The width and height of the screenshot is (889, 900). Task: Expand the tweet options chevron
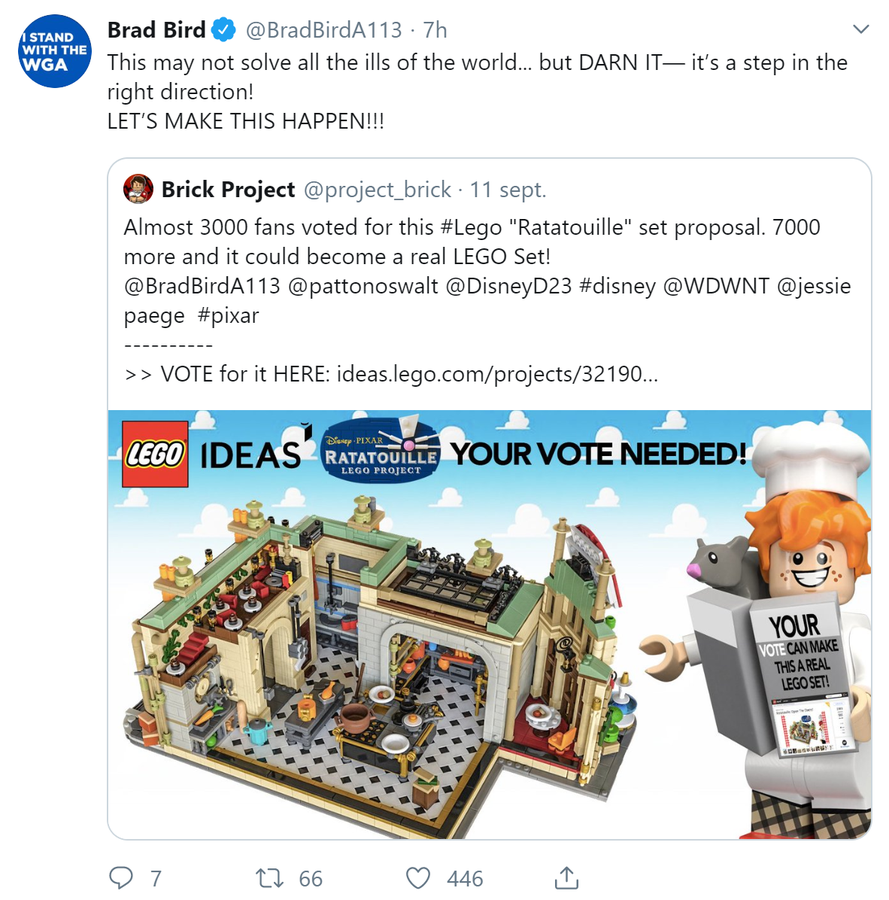tap(861, 29)
